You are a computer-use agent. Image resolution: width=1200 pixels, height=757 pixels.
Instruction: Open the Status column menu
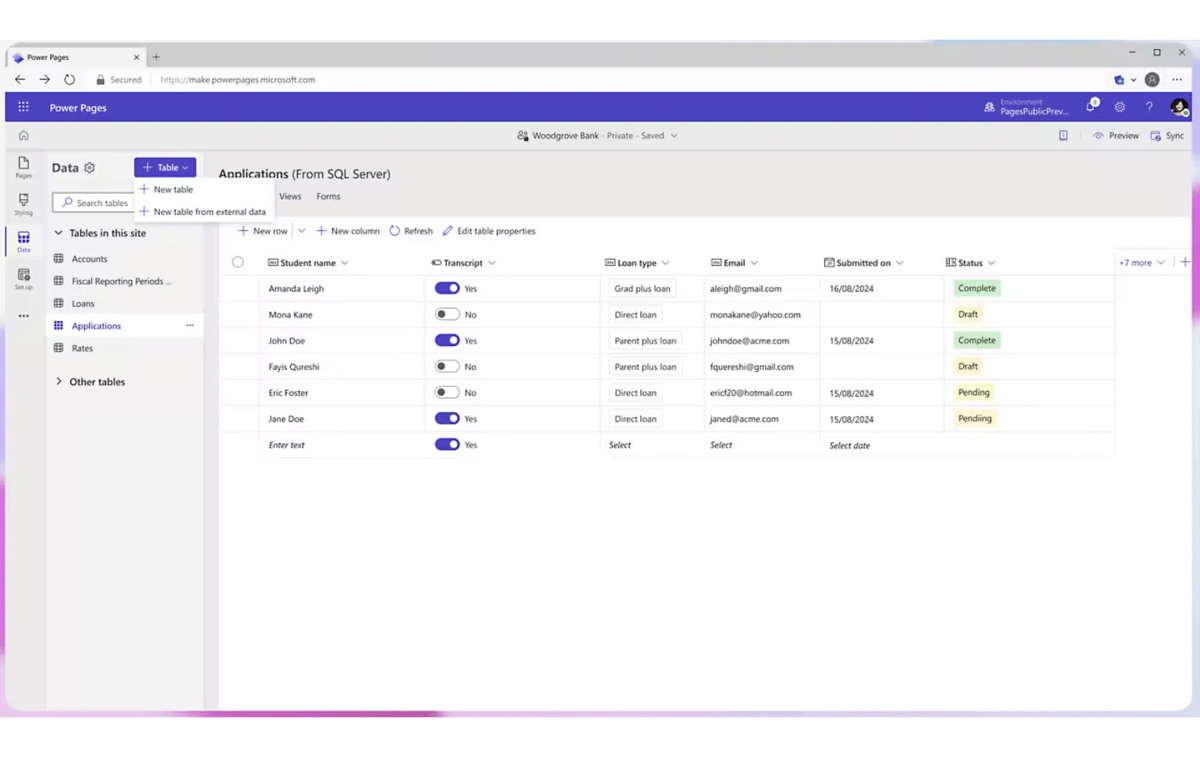point(992,263)
